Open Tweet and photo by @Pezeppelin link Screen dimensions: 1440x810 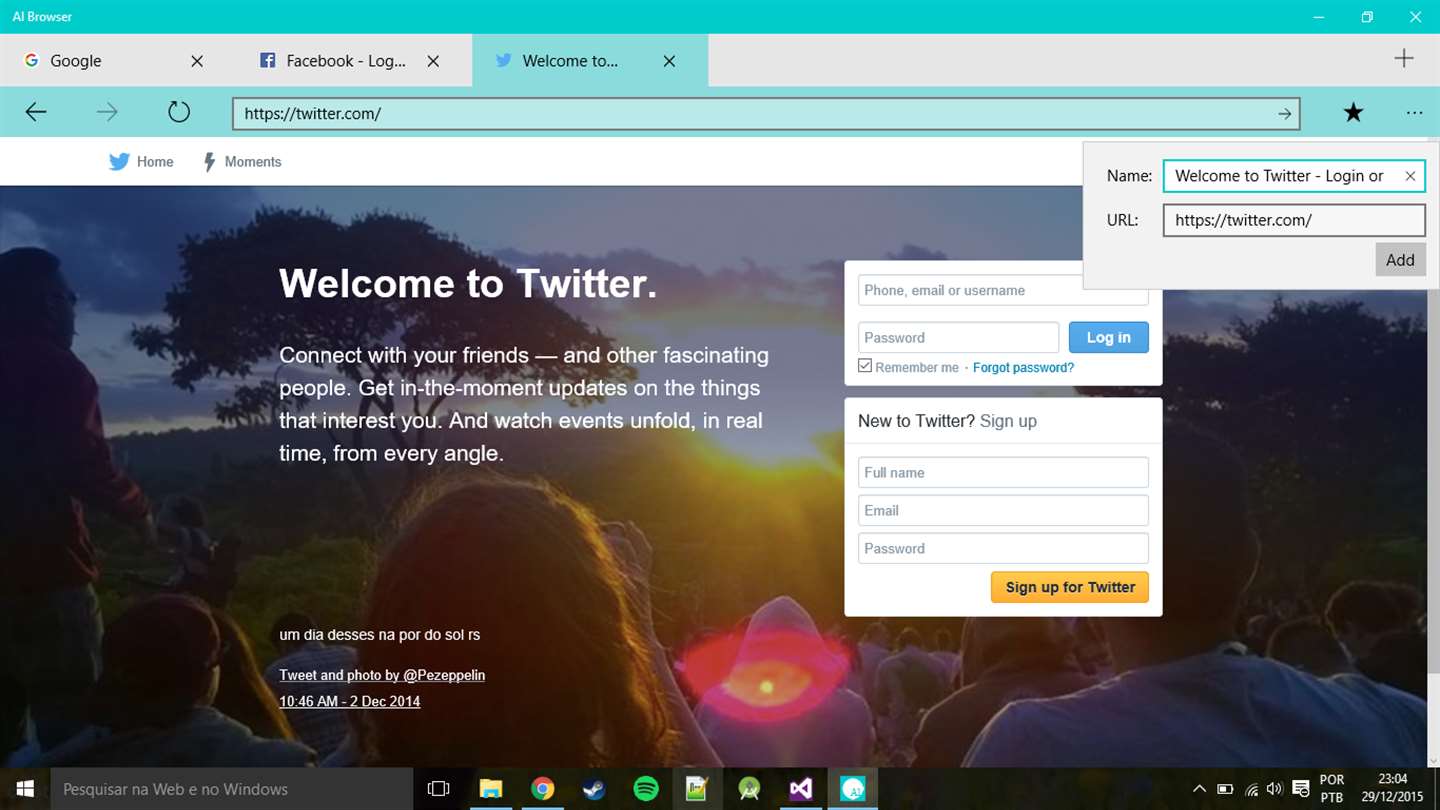click(382, 675)
